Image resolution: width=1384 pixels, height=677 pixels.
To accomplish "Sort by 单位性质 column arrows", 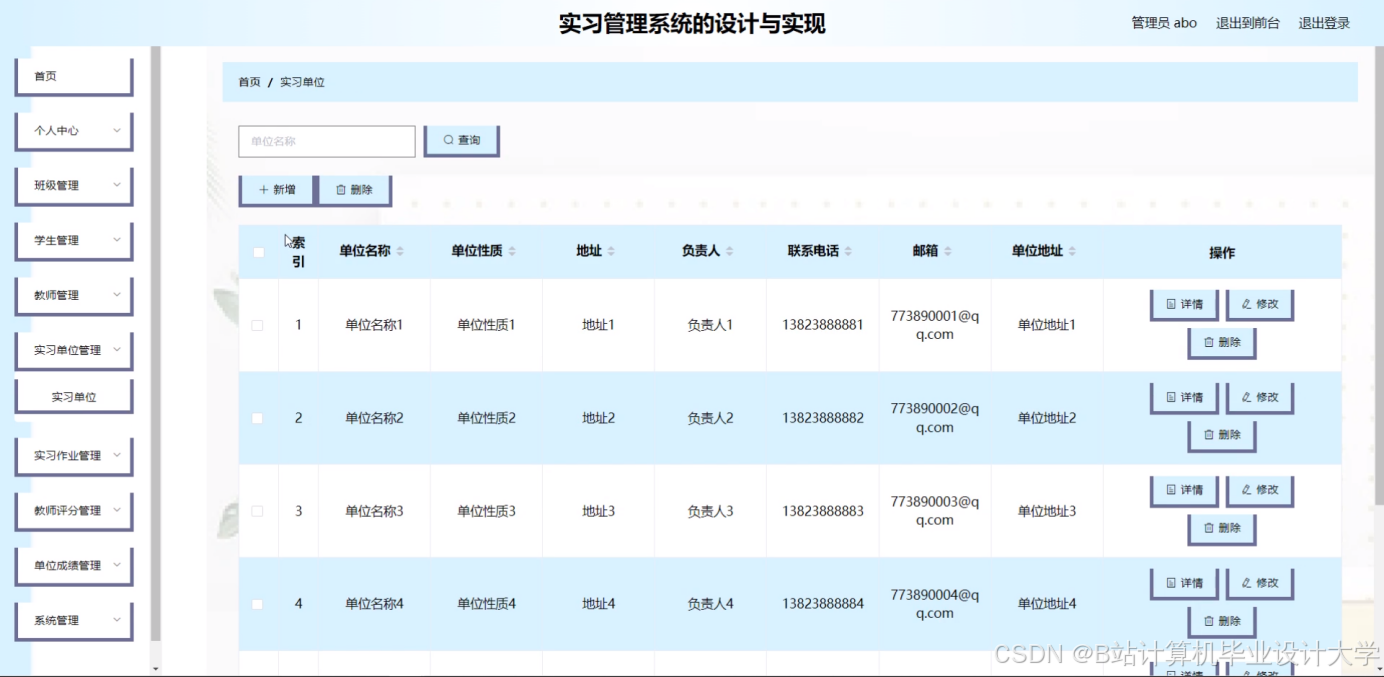I will [x=512, y=252].
